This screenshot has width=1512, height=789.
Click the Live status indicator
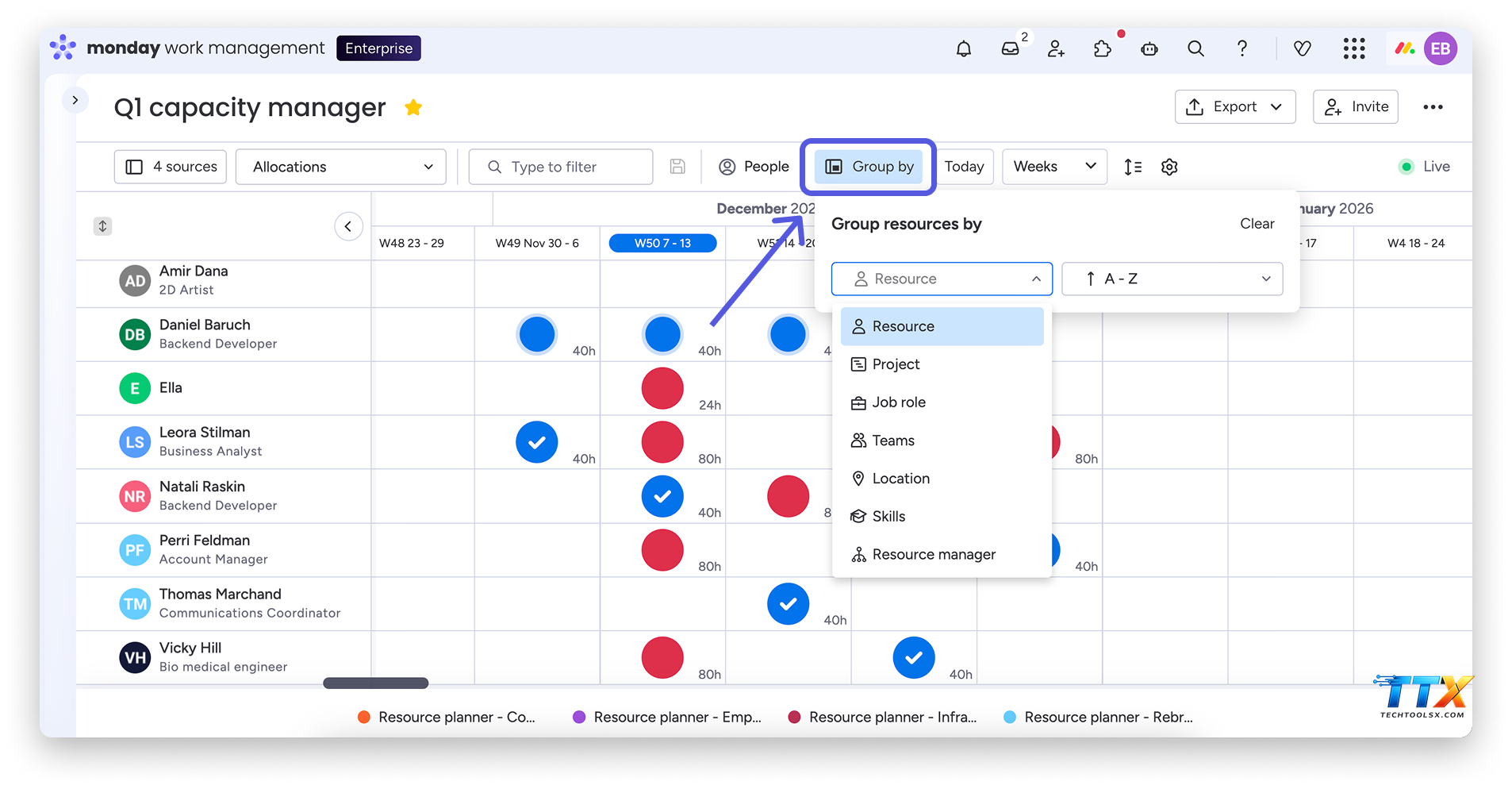pos(1424,167)
